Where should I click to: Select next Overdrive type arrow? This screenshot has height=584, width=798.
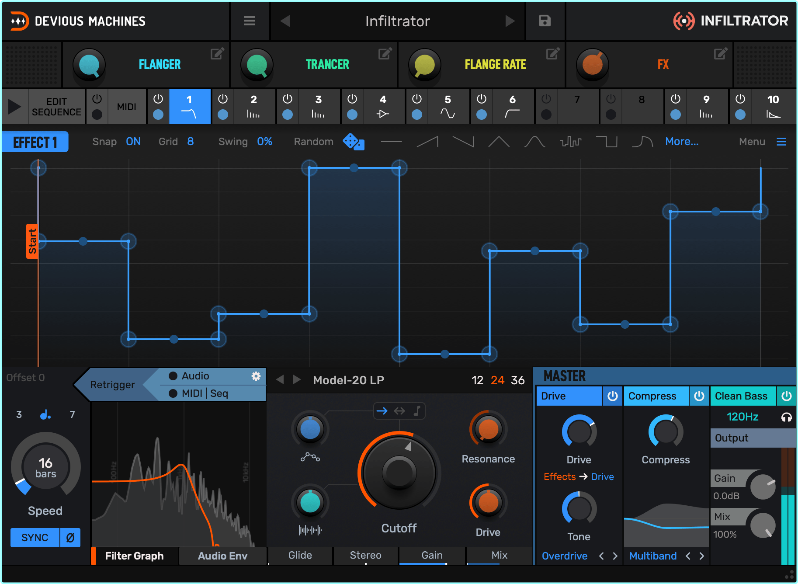pos(615,556)
